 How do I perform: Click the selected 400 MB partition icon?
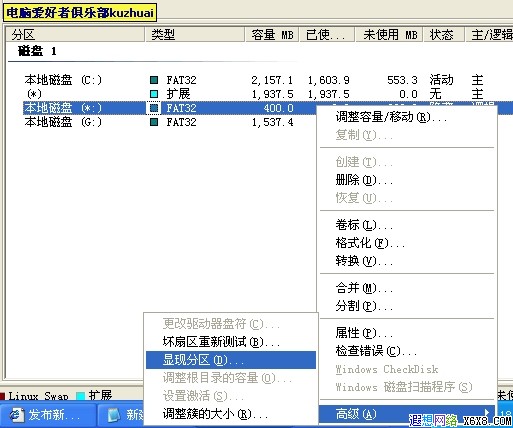154,108
